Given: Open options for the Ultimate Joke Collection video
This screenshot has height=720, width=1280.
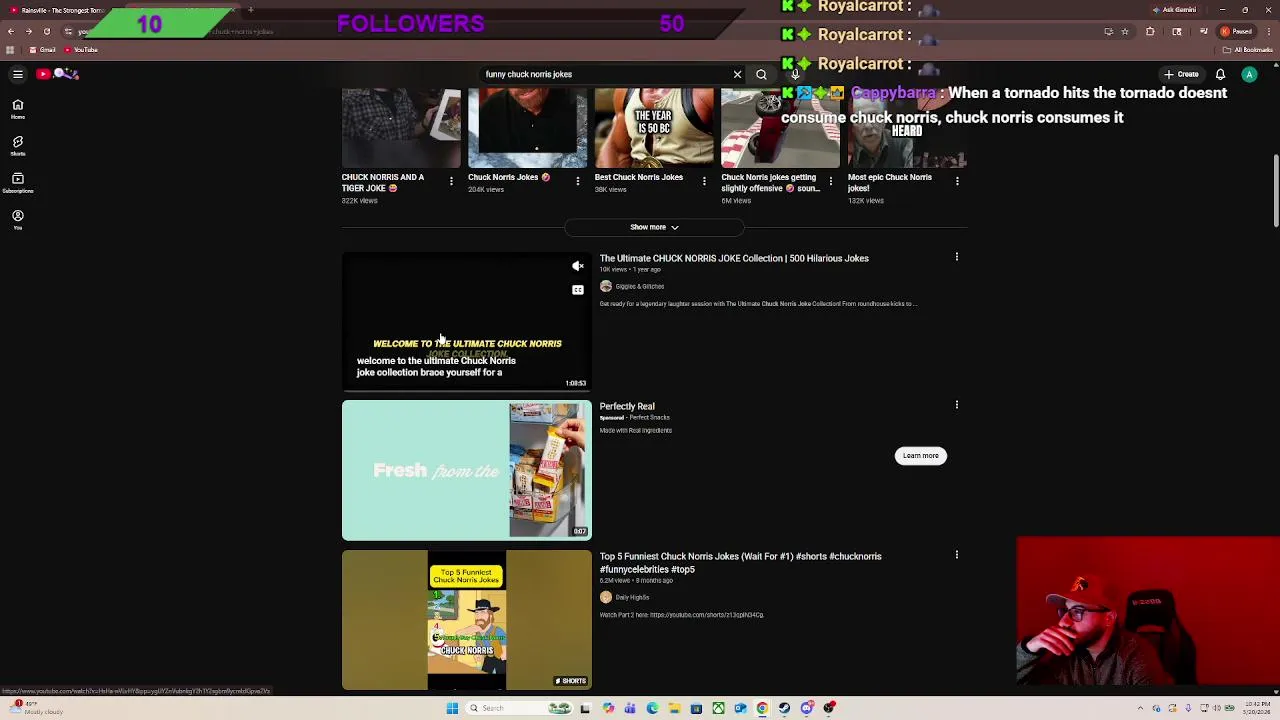Looking at the screenshot, I should pyautogui.click(x=956, y=257).
